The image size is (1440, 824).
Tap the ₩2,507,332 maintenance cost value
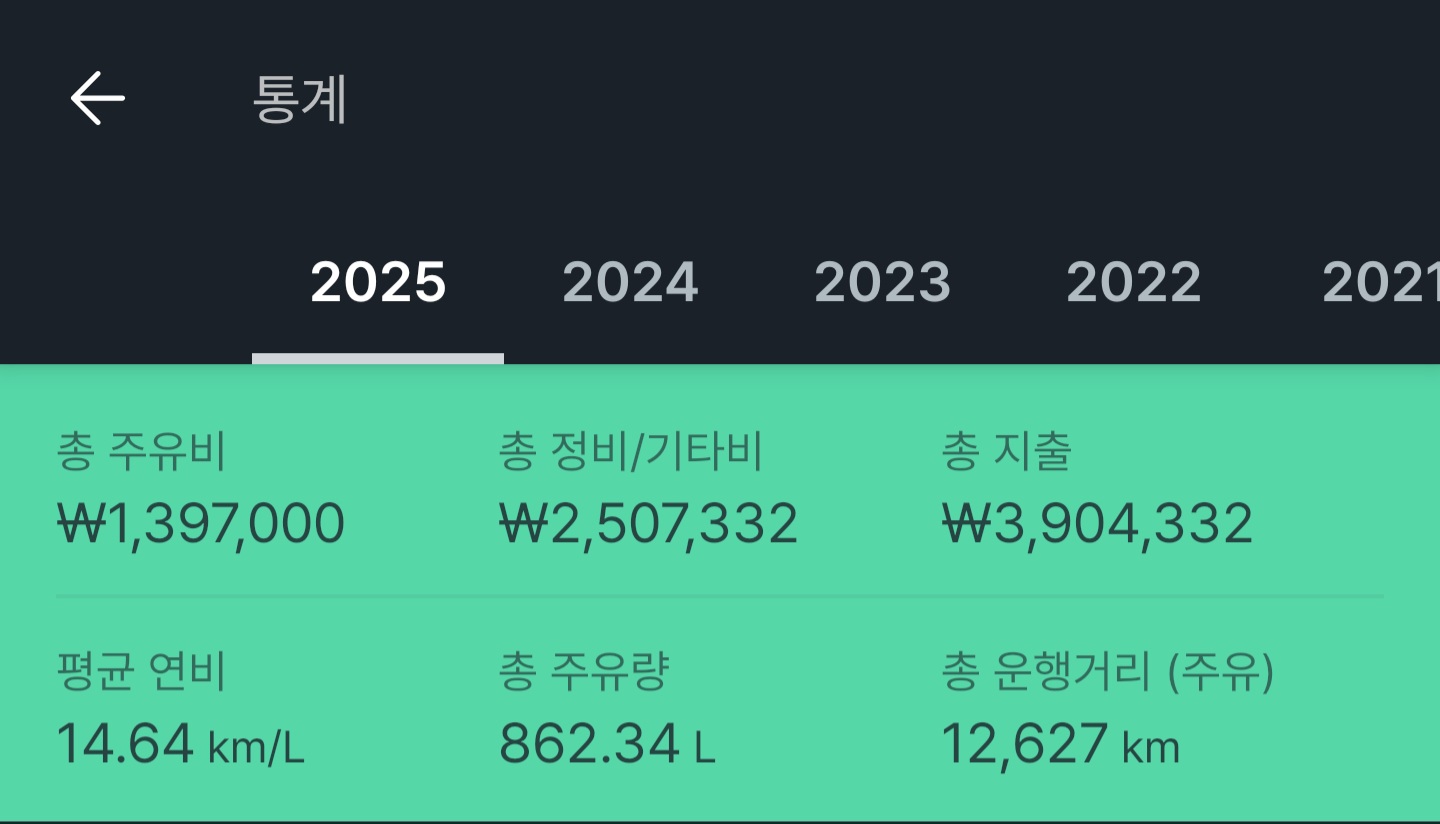(649, 523)
